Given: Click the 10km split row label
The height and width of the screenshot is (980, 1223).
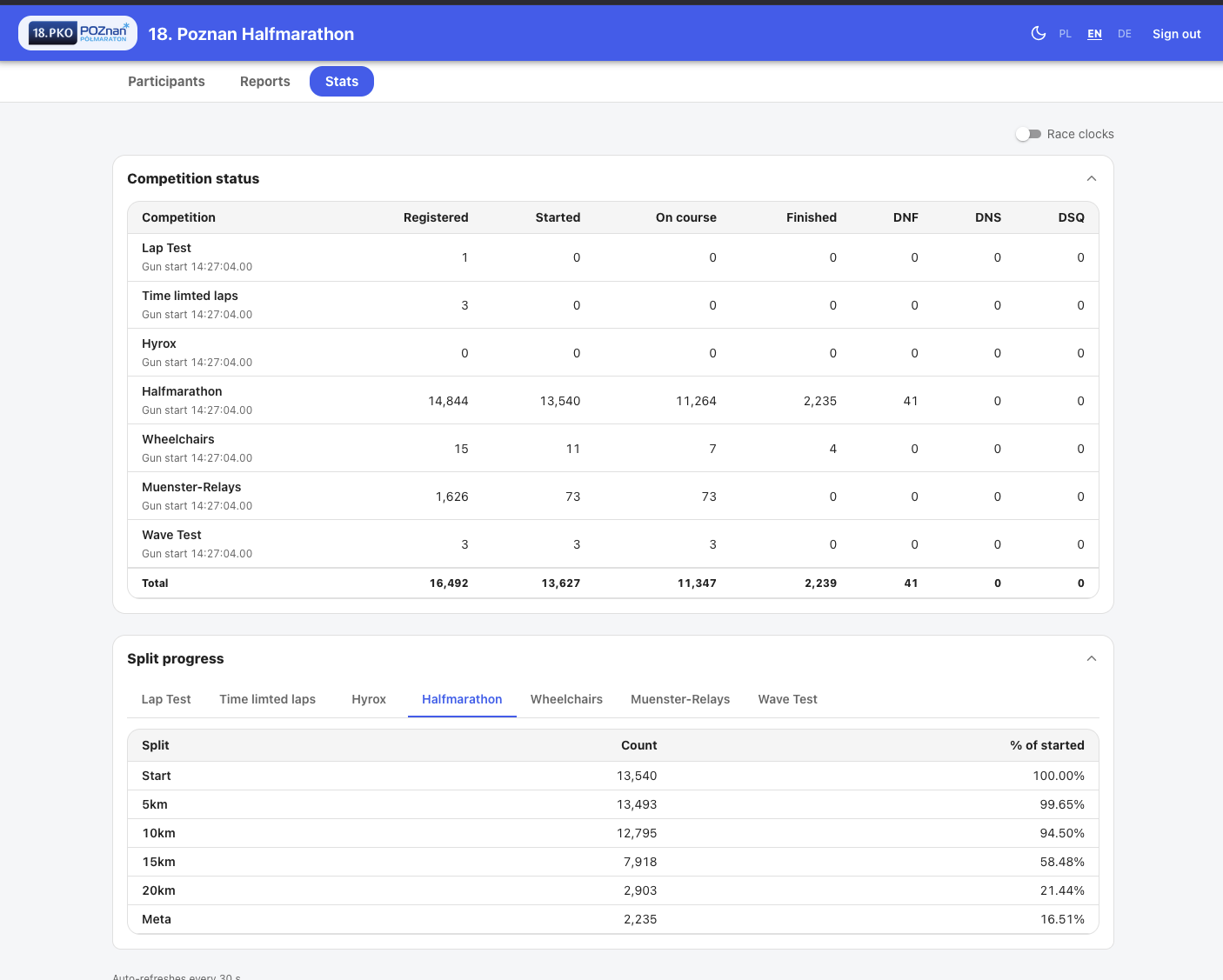Looking at the screenshot, I should 158,833.
